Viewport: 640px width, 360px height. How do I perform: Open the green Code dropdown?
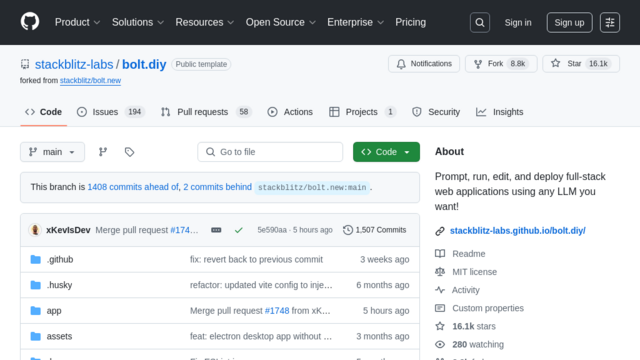[x=386, y=152]
